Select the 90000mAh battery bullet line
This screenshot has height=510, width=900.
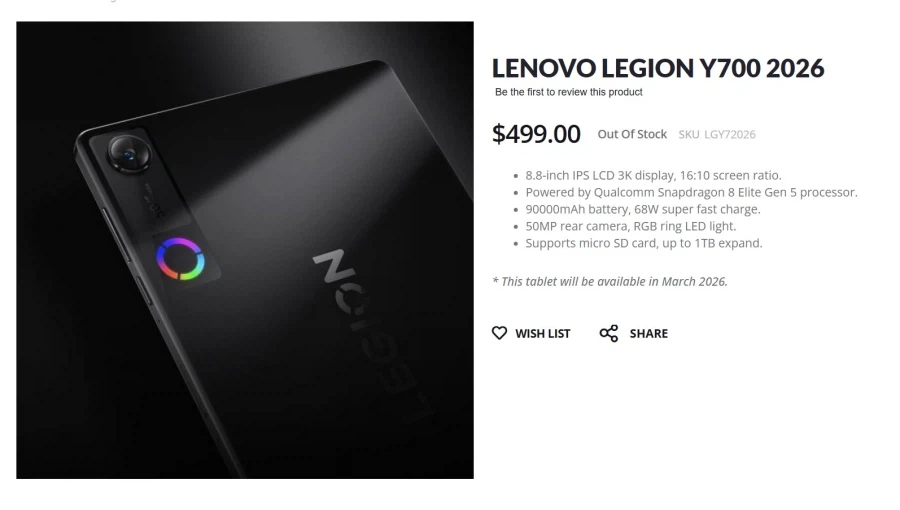(x=643, y=209)
